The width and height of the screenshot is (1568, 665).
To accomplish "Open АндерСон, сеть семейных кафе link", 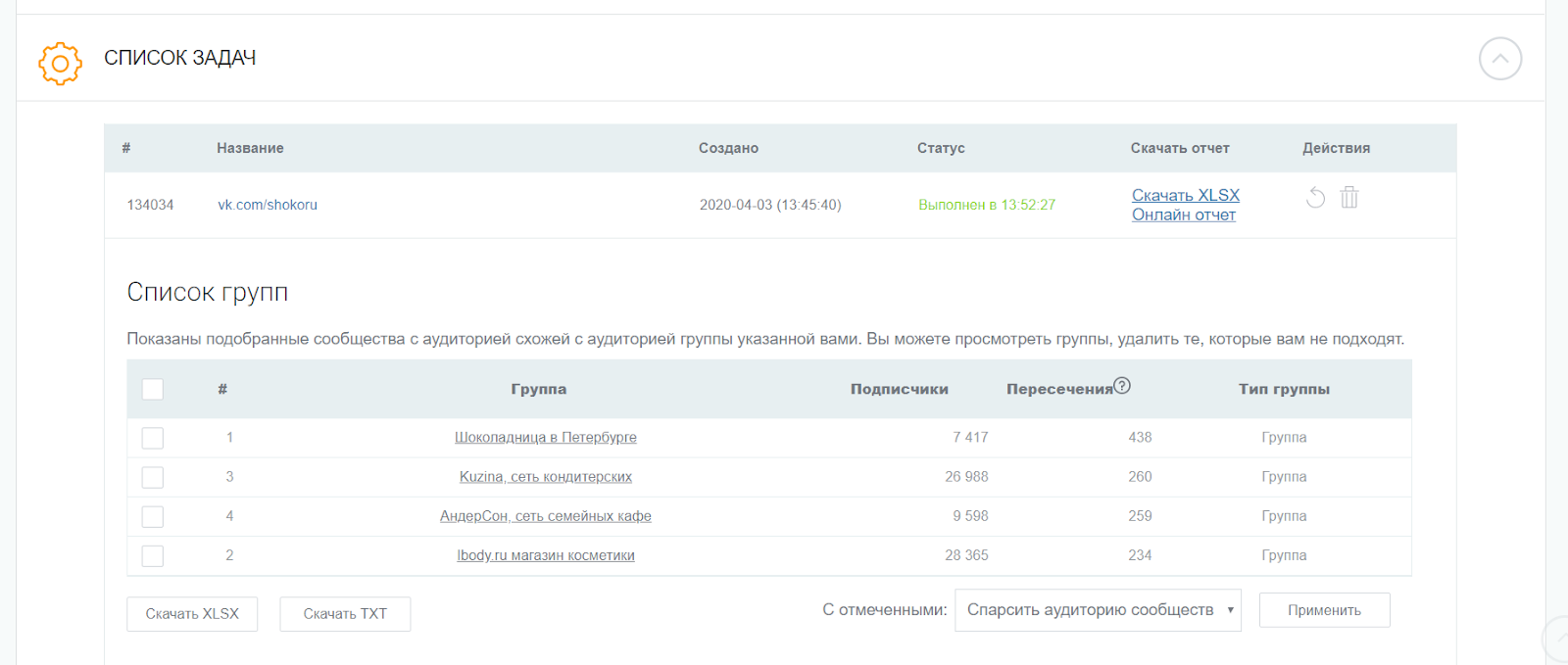I will pyautogui.click(x=545, y=516).
